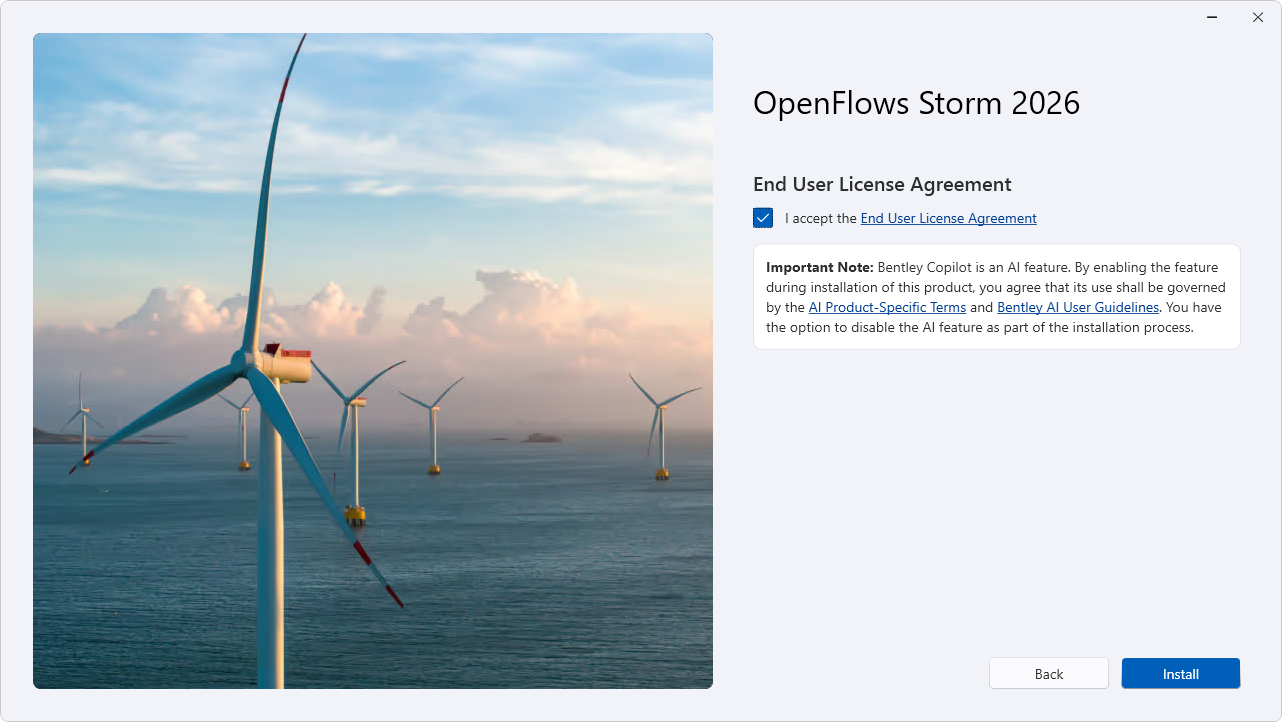Go back with the Back button
The width and height of the screenshot is (1282, 722).
coord(1049,674)
